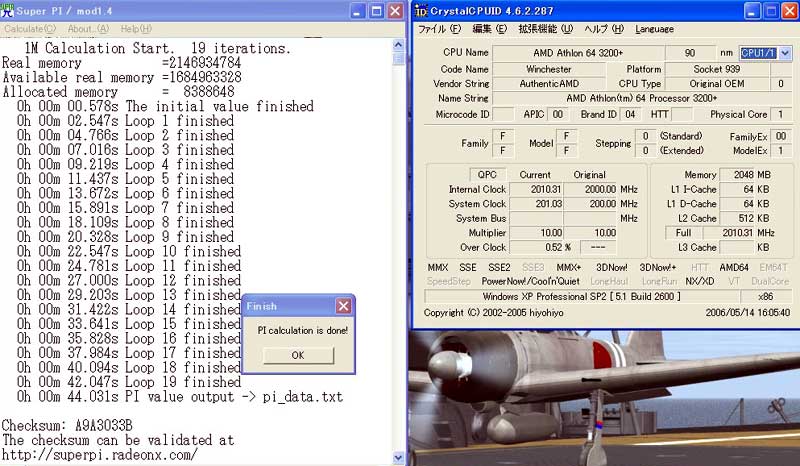Click the 'PI value output -> pi_data.txt' line
Viewport: 800px width, 466px height.
point(180,397)
